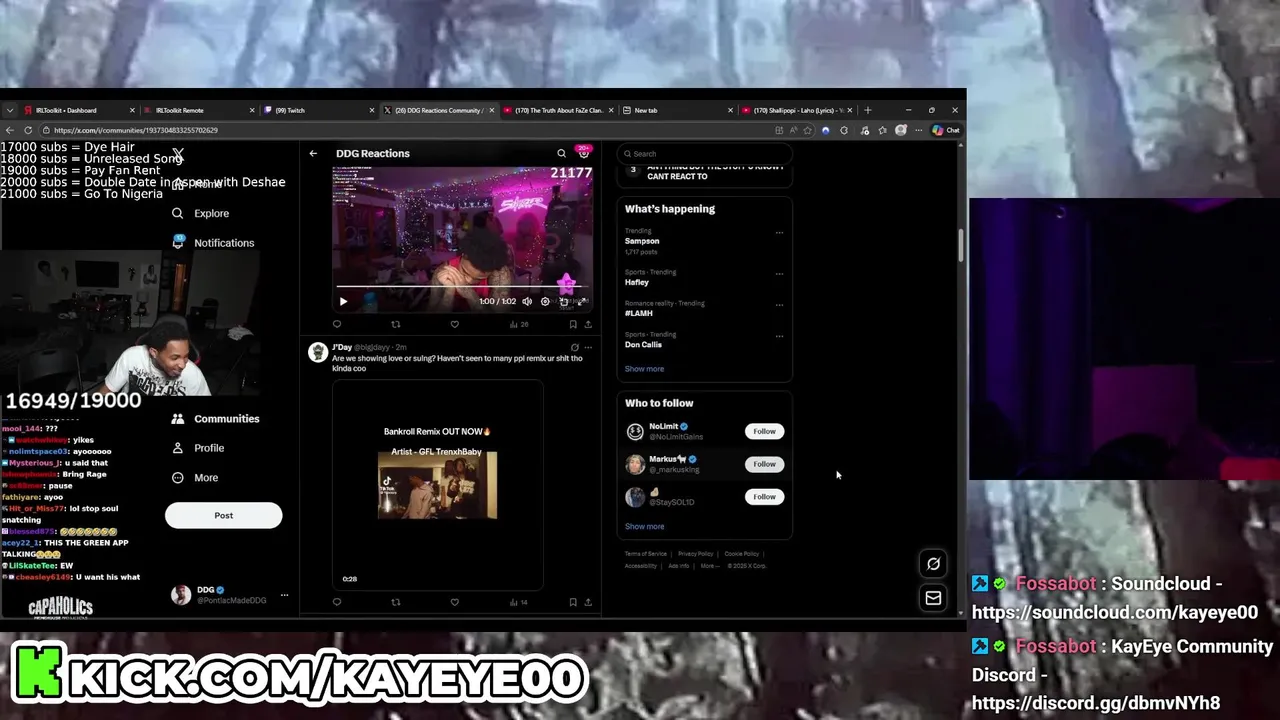The width and height of the screenshot is (1280, 720).
Task: View analytics of top post showing 26
Action: [x=518, y=324]
